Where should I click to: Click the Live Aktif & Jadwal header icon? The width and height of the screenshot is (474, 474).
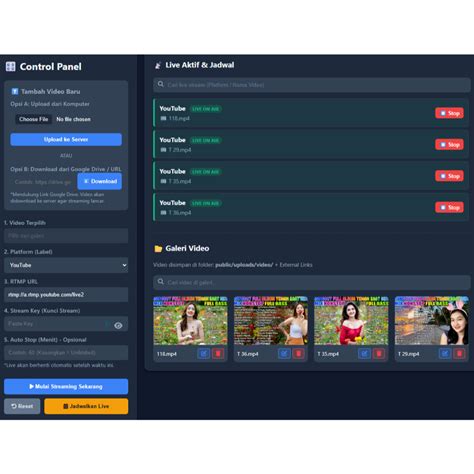(x=158, y=65)
